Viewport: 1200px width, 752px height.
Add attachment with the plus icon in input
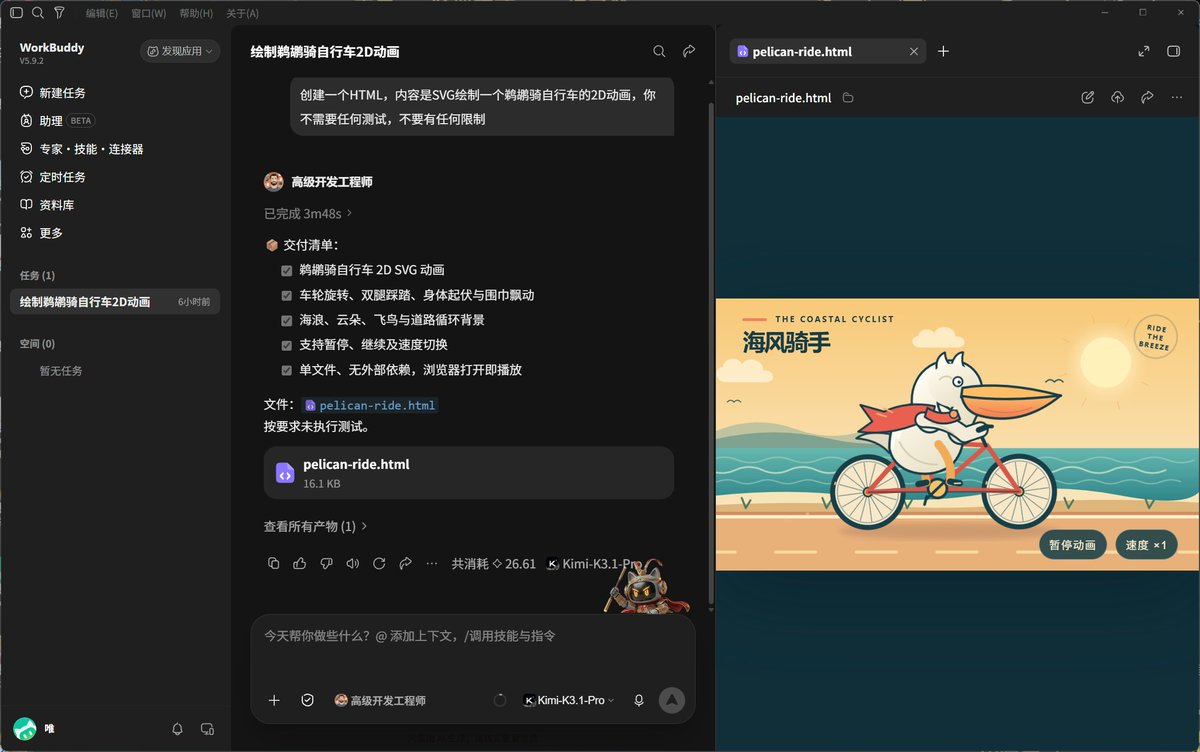coord(274,700)
